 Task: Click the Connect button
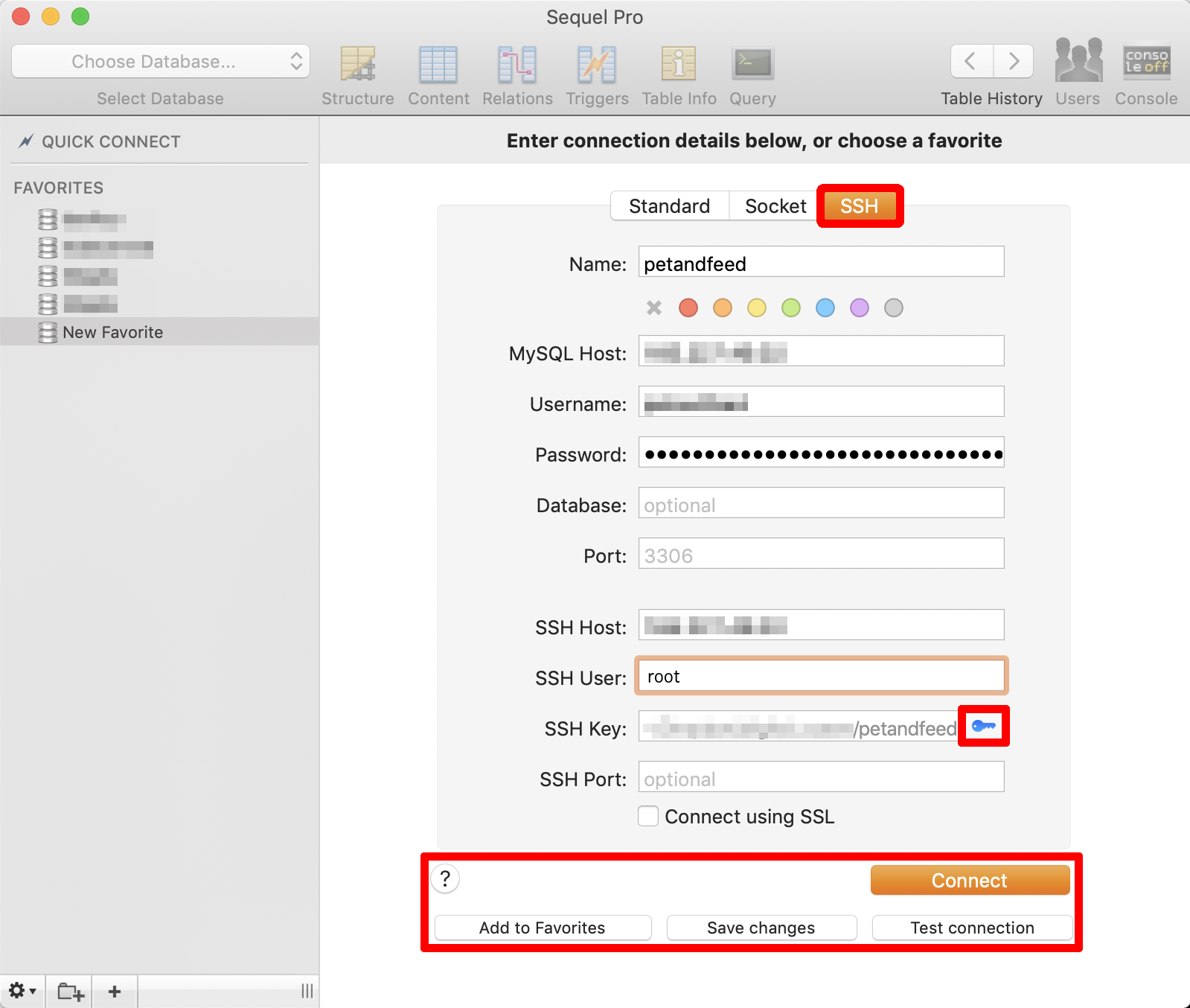tap(970, 880)
